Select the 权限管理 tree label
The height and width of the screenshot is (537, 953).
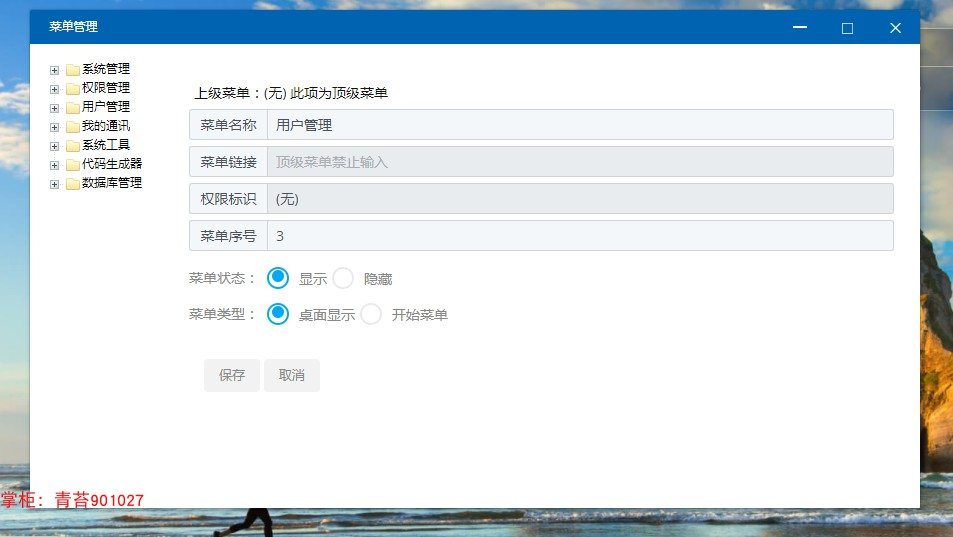click(x=106, y=87)
